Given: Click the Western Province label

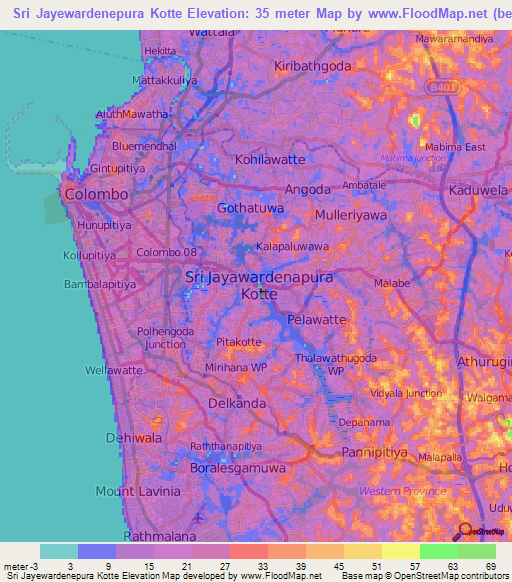Looking at the screenshot, I should (402, 491).
